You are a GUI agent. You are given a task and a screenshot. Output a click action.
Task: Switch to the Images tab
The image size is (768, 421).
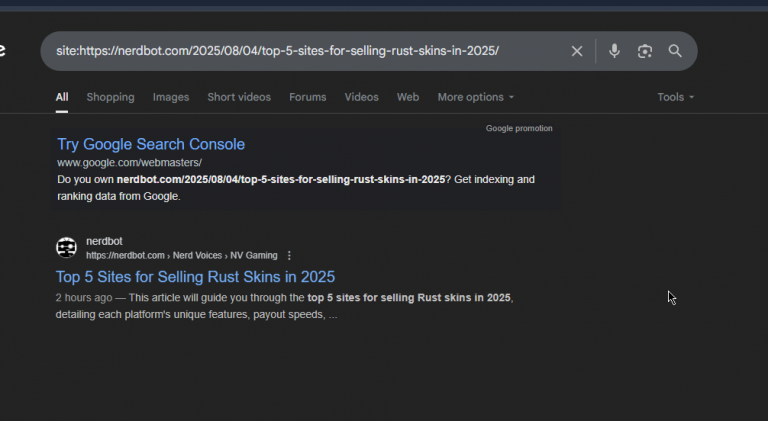[170, 97]
